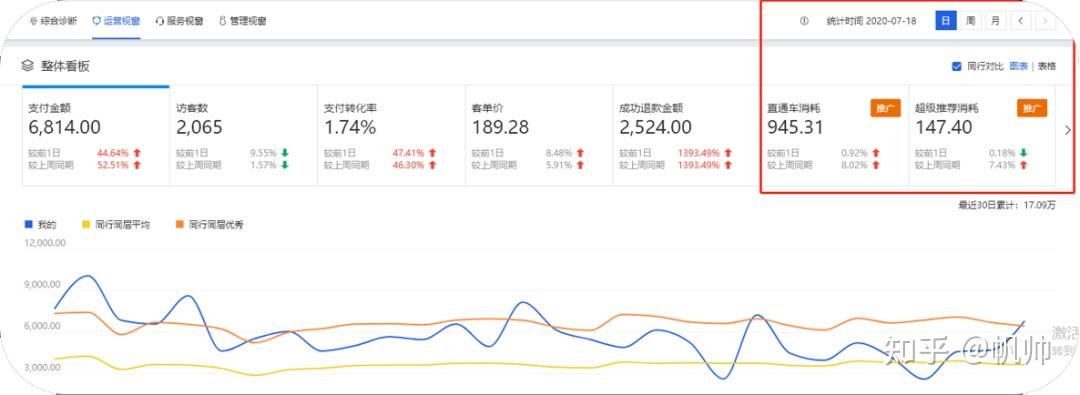Select the 支付转化率 metric card
1080x395 pixels.
(x=391, y=136)
